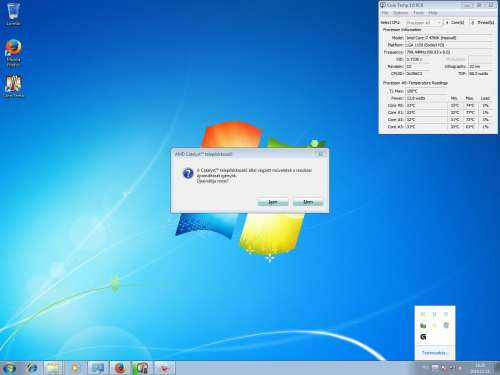
Task: Switch to Firefox taskbar button
Action: click(119, 368)
